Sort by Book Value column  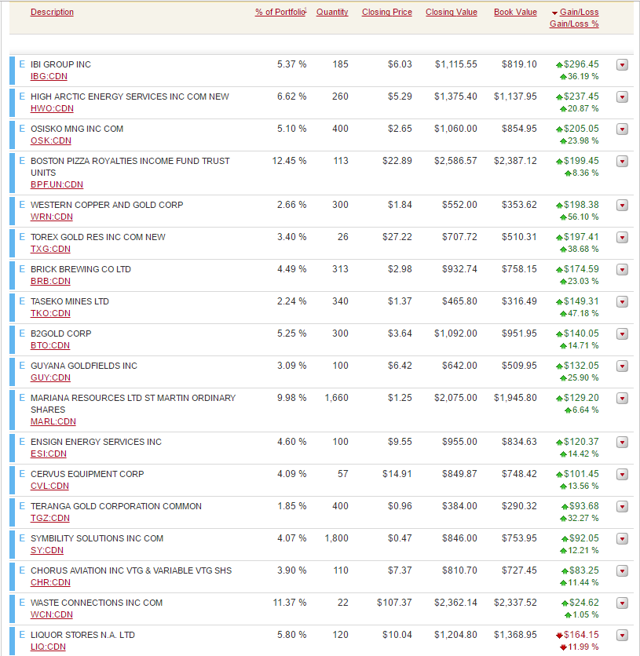click(515, 12)
